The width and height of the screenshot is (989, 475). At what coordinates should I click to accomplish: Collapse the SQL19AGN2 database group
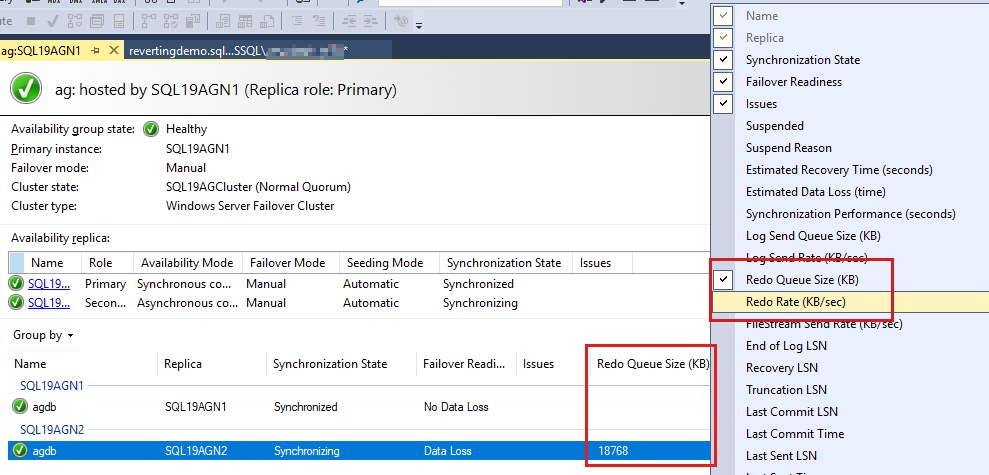point(52,430)
